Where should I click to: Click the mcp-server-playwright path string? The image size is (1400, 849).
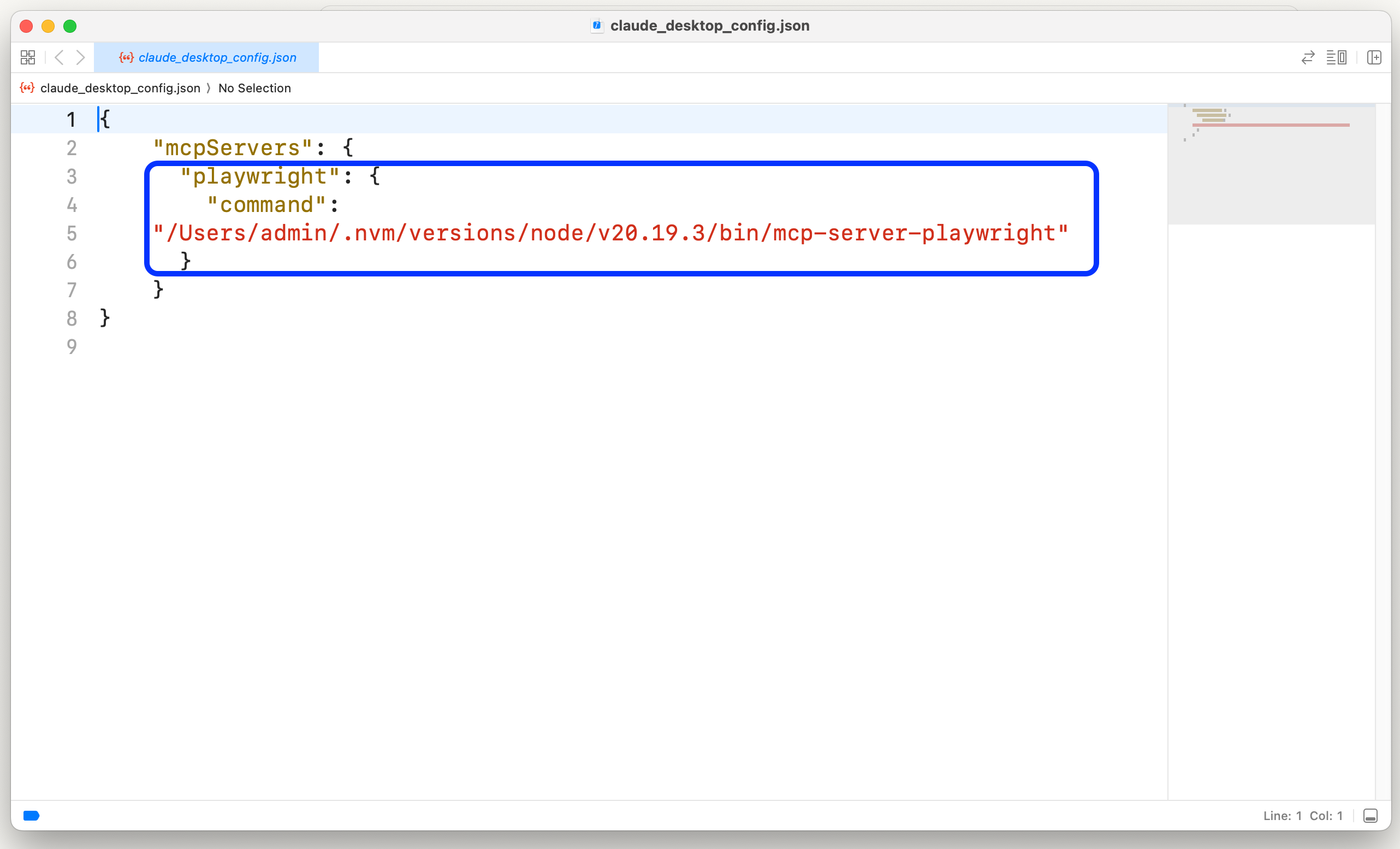(x=610, y=233)
